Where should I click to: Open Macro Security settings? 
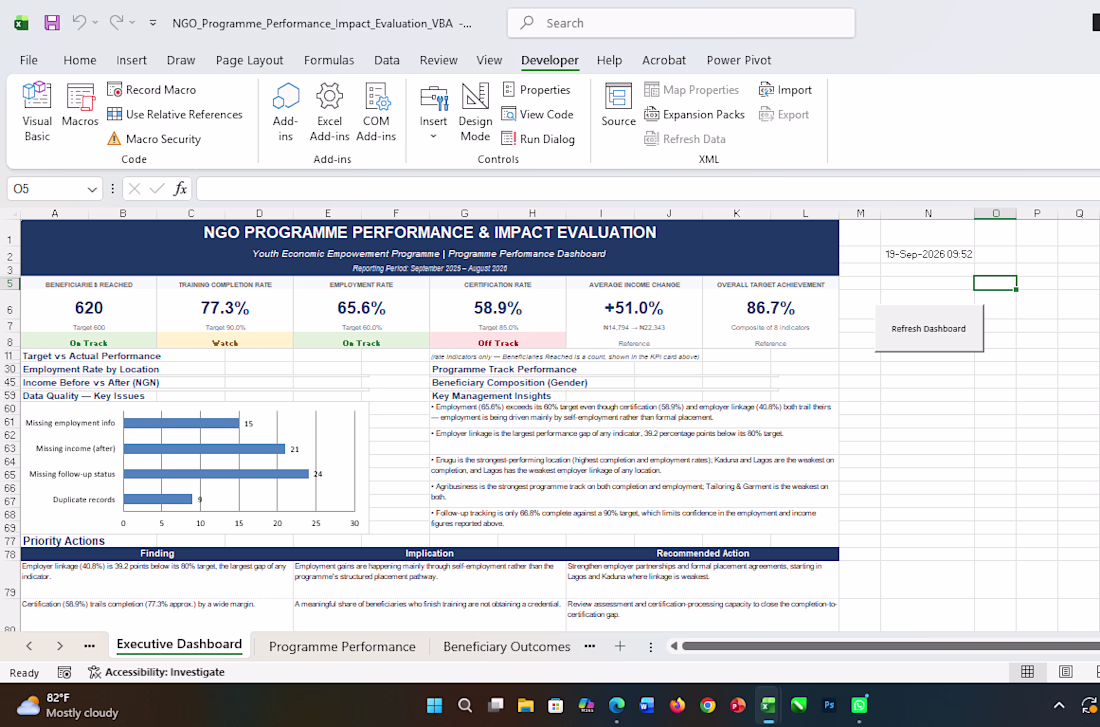point(154,139)
